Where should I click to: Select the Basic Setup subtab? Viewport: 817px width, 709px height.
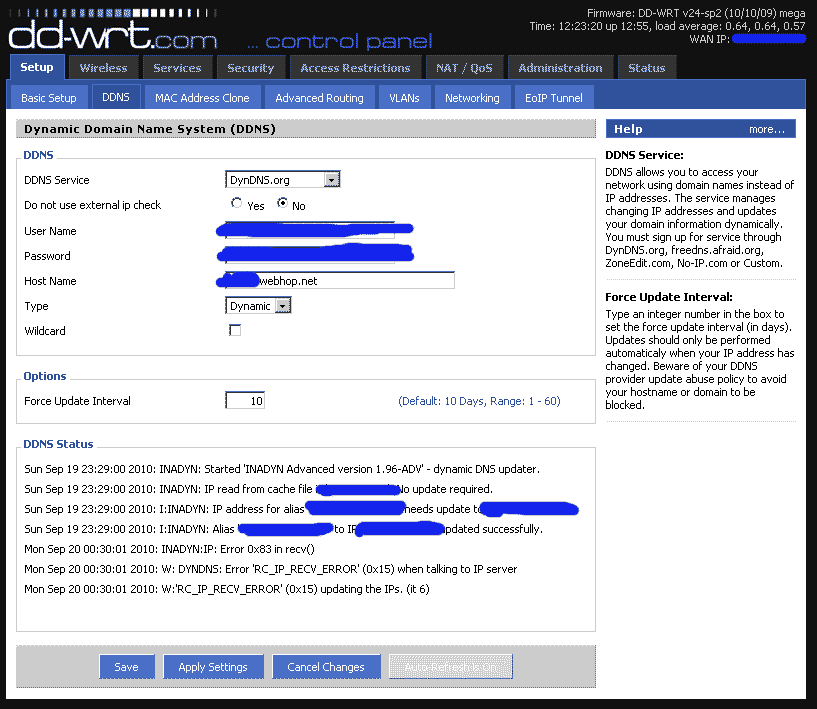tap(48, 98)
